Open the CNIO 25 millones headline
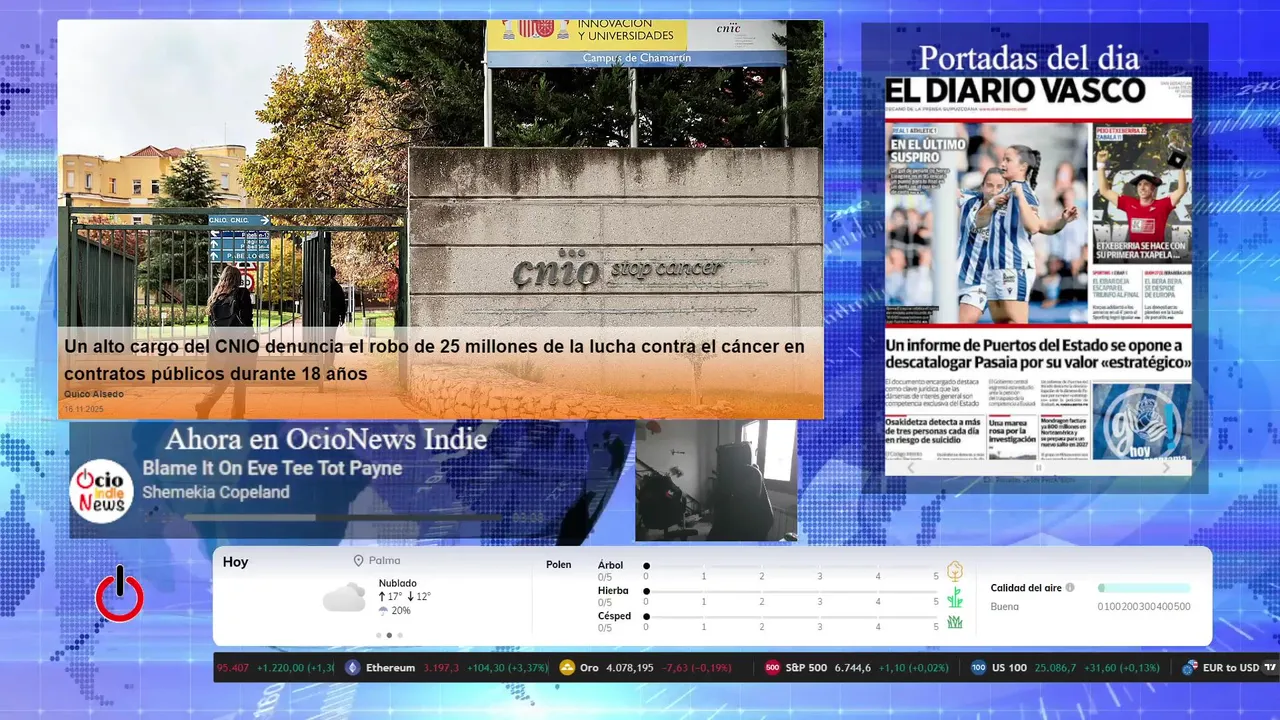1280x720 pixels. pyautogui.click(x=434, y=360)
